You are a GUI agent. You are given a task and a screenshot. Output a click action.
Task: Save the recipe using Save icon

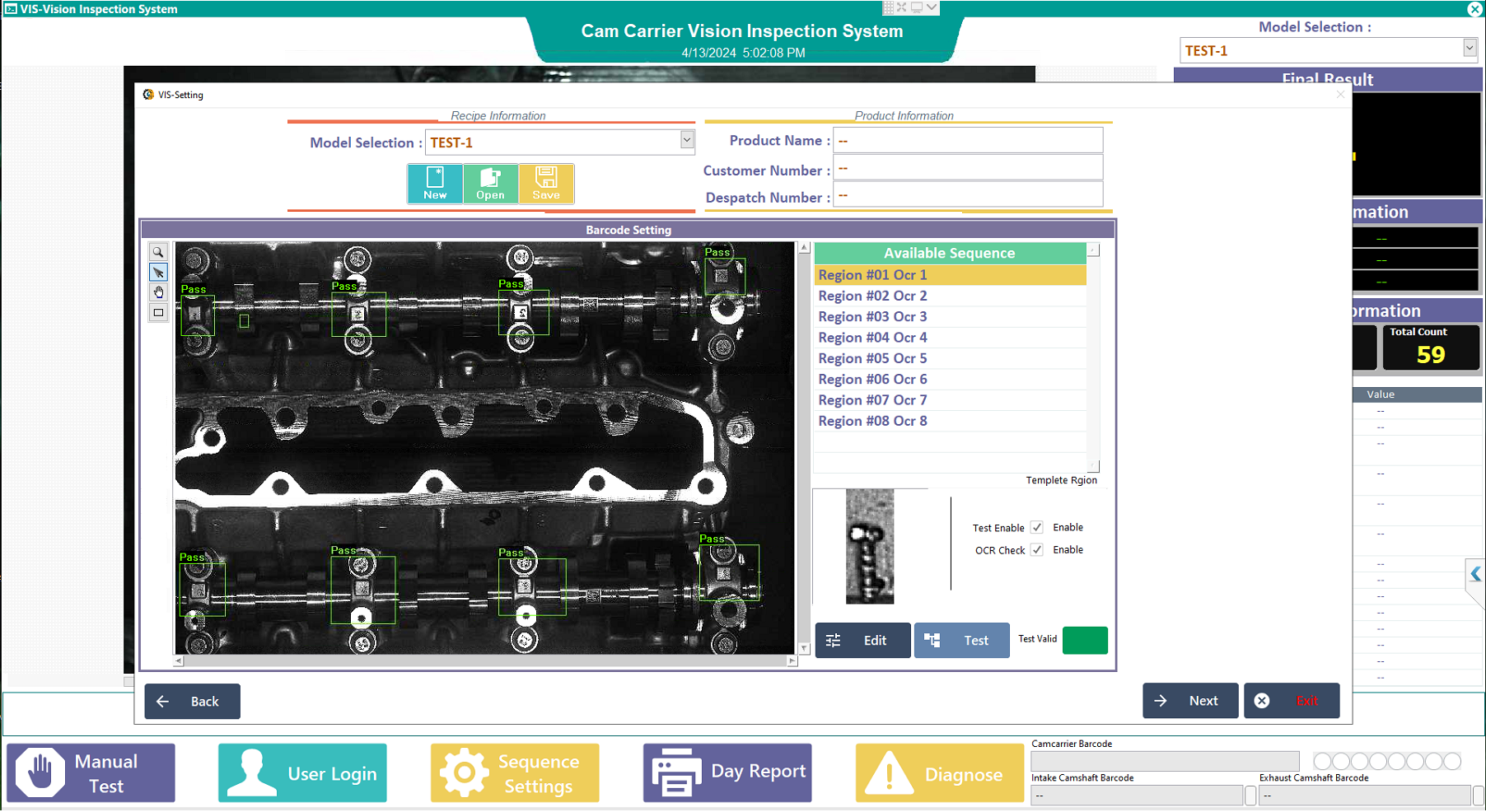[x=545, y=183]
